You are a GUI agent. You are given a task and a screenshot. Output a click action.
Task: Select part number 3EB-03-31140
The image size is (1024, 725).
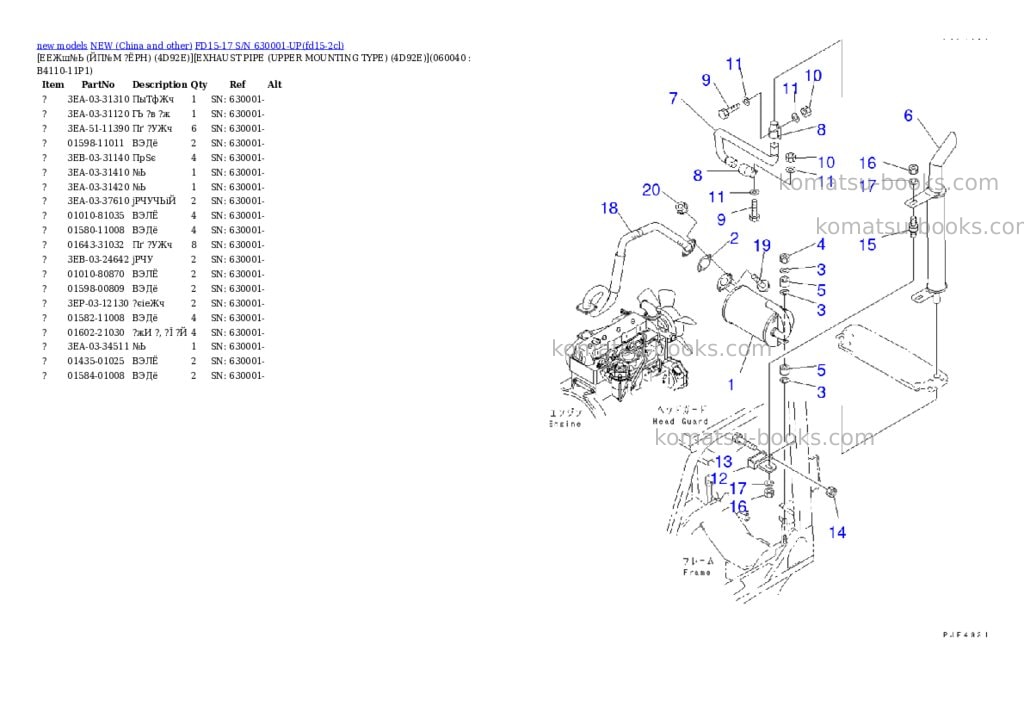click(x=98, y=157)
